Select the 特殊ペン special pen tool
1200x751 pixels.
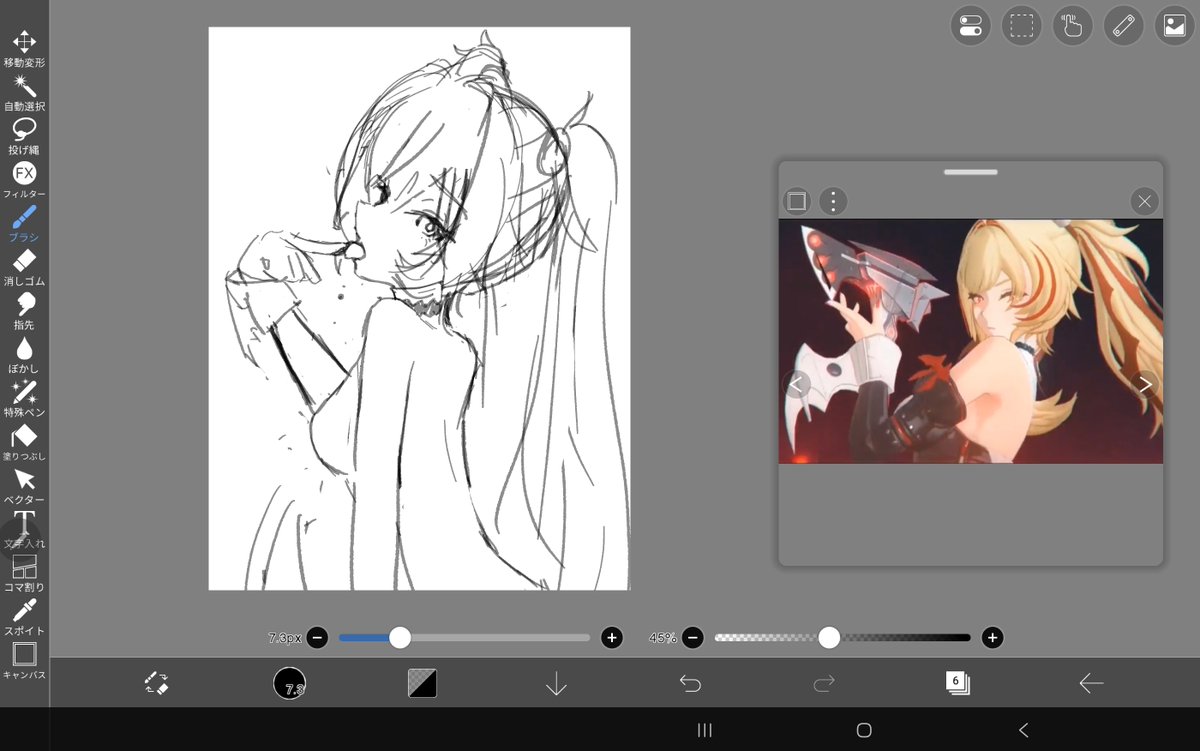[24, 398]
